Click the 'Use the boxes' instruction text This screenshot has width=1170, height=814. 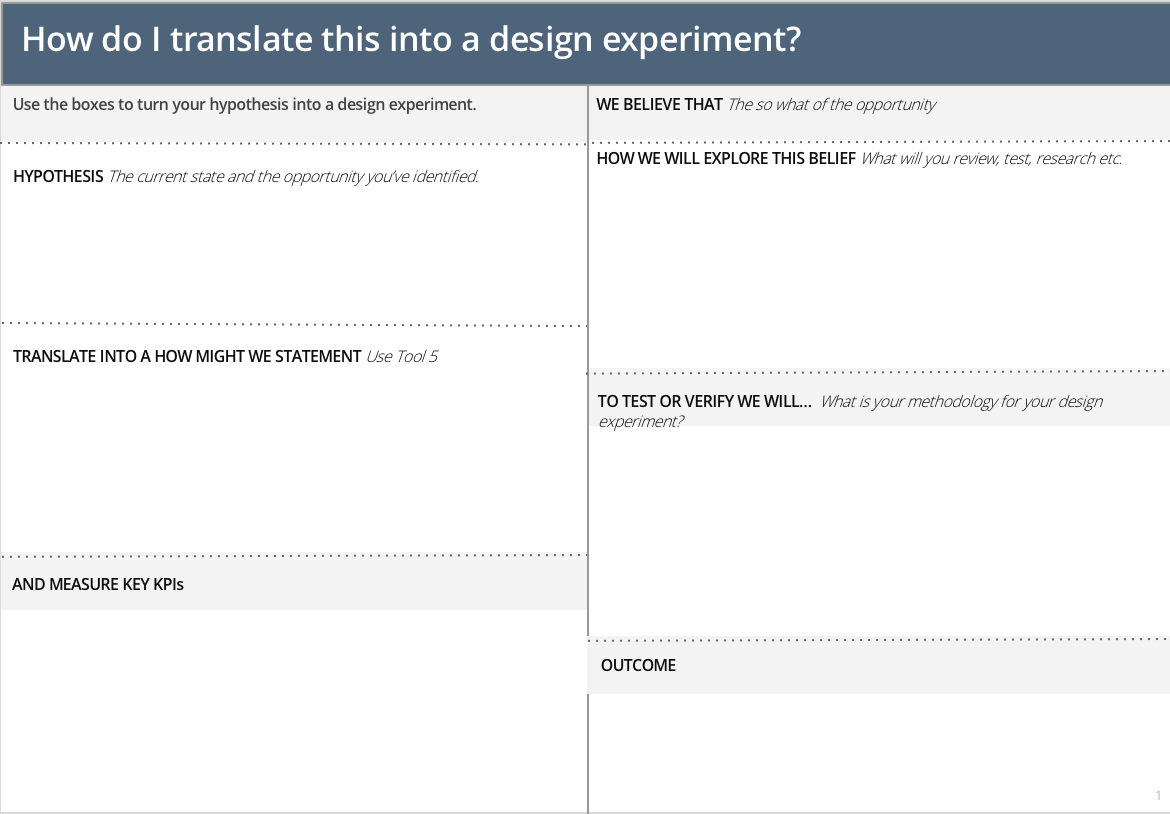tap(244, 104)
